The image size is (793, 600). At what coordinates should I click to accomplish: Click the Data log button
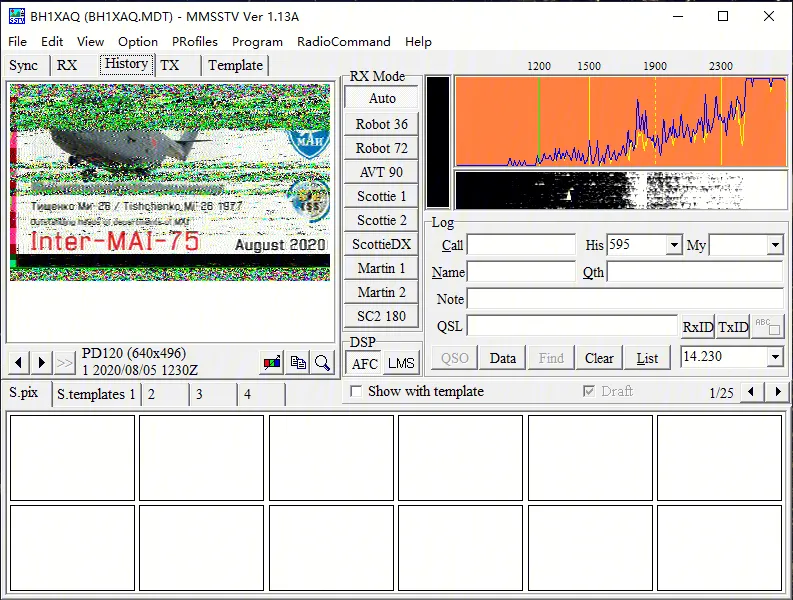[503, 358]
